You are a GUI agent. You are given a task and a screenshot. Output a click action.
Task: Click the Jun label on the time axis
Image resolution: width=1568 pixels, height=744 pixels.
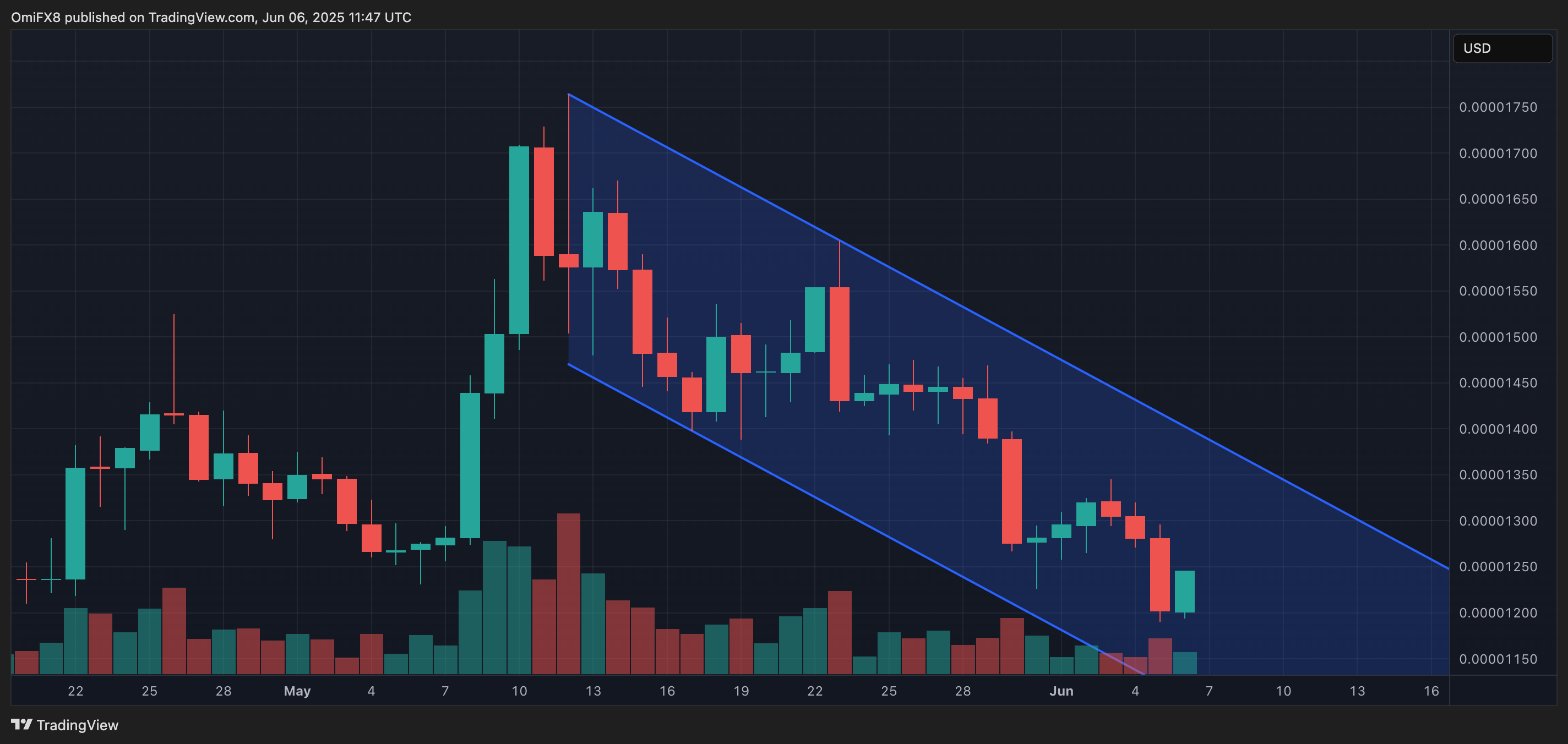tap(1063, 691)
